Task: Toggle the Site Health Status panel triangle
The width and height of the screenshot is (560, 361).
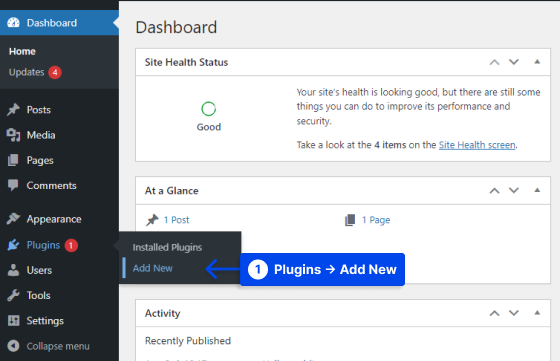Action: [x=537, y=62]
